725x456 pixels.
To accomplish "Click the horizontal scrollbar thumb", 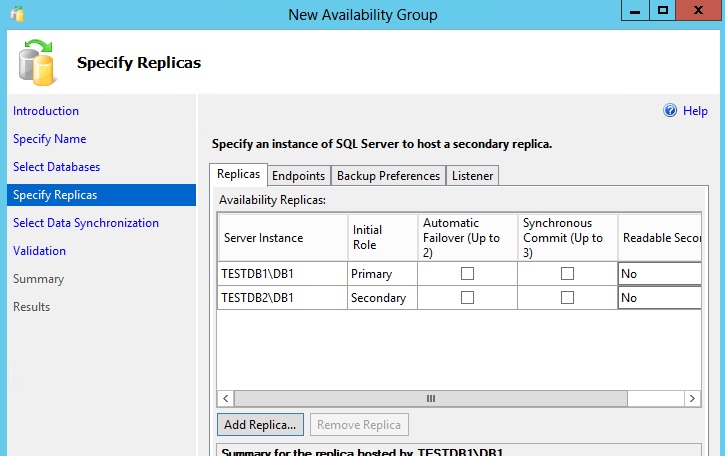I will (x=430, y=398).
